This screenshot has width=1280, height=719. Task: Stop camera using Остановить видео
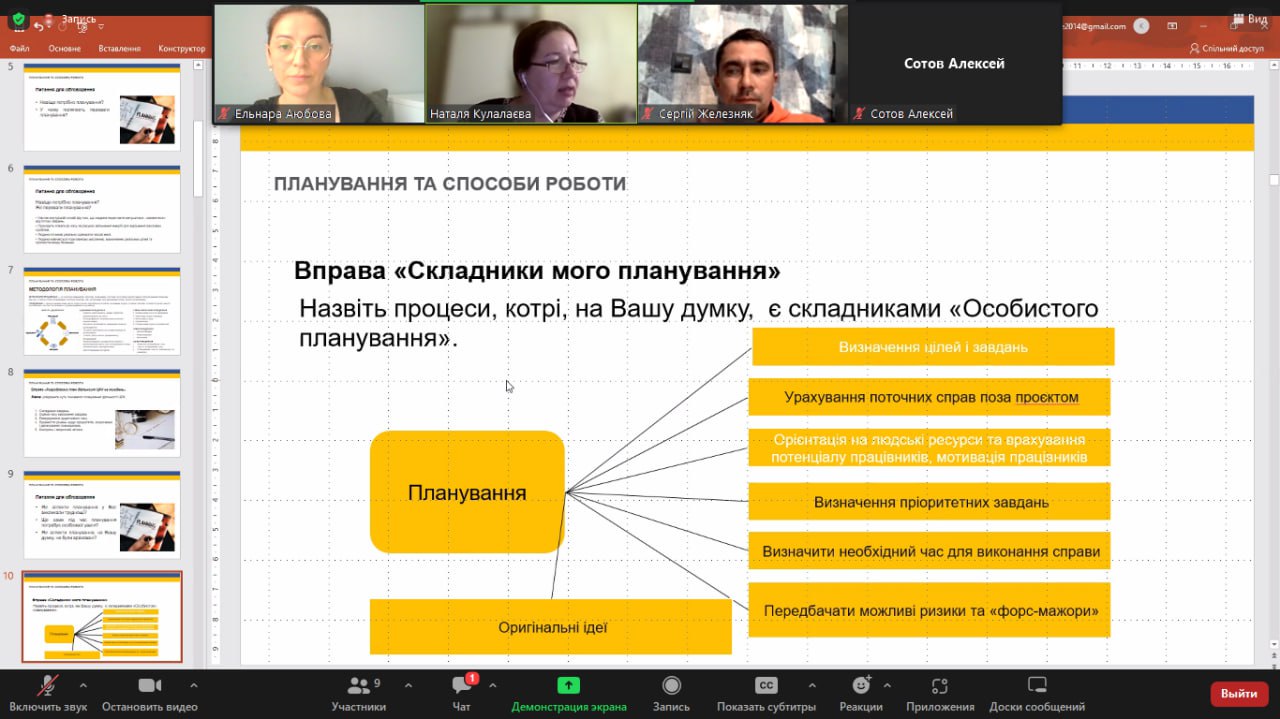(150, 693)
